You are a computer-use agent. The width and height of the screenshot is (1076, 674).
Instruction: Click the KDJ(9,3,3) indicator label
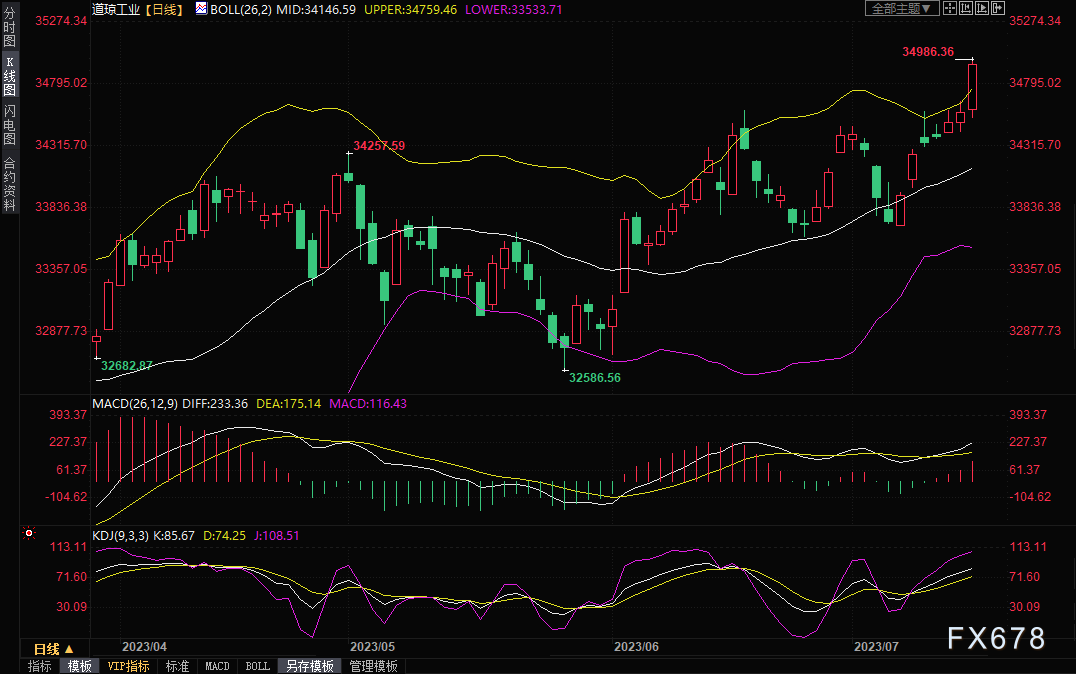point(120,535)
